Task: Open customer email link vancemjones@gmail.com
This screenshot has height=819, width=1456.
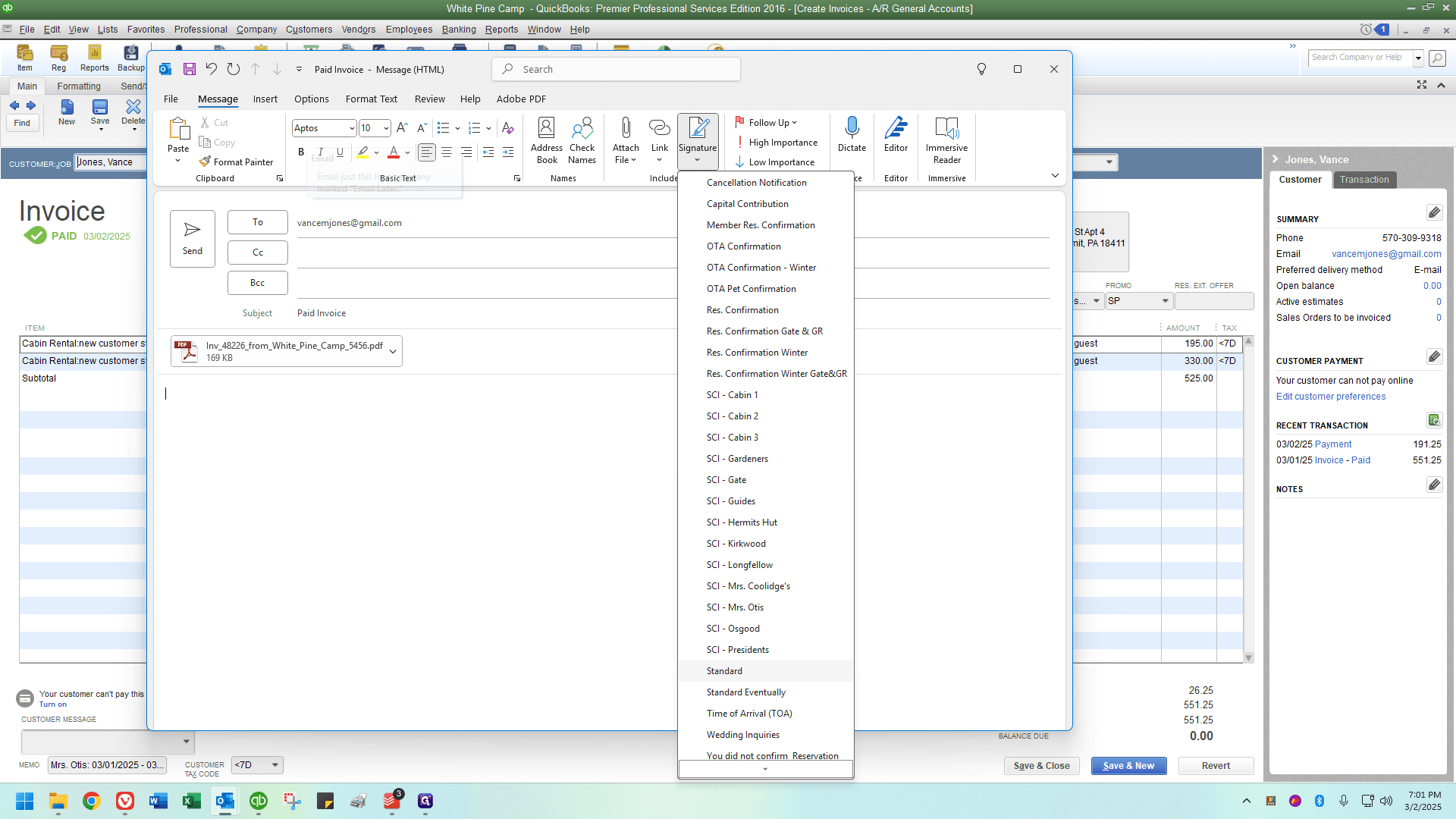Action: 1386,254
